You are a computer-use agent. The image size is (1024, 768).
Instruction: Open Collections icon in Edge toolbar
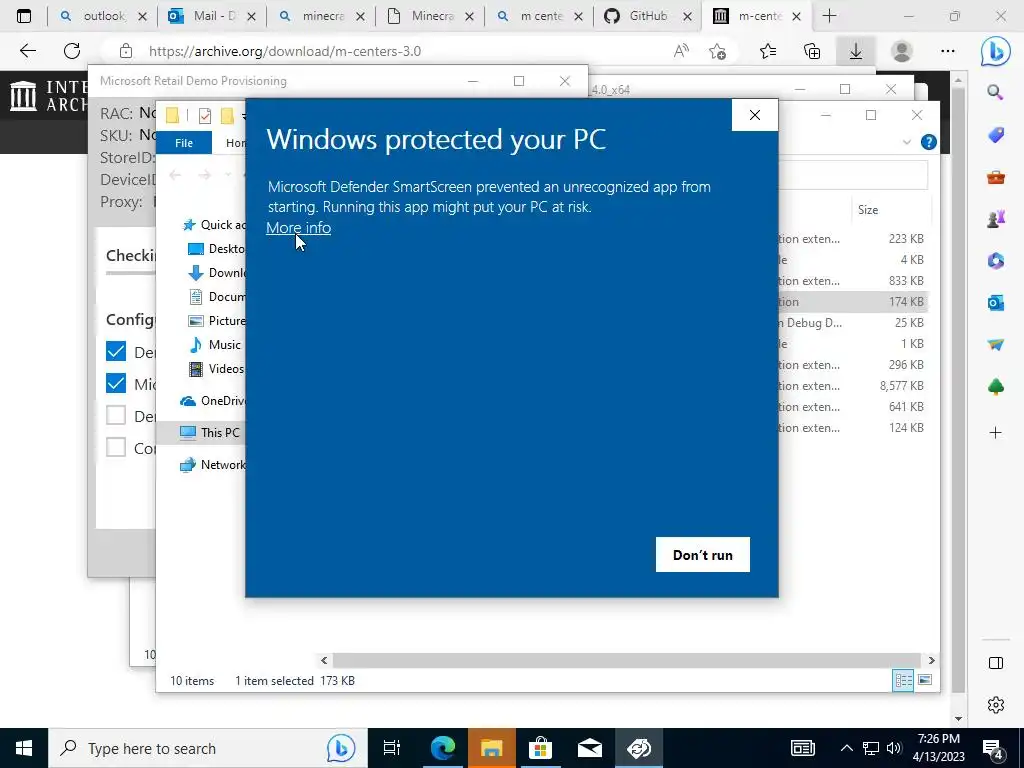[812, 51]
